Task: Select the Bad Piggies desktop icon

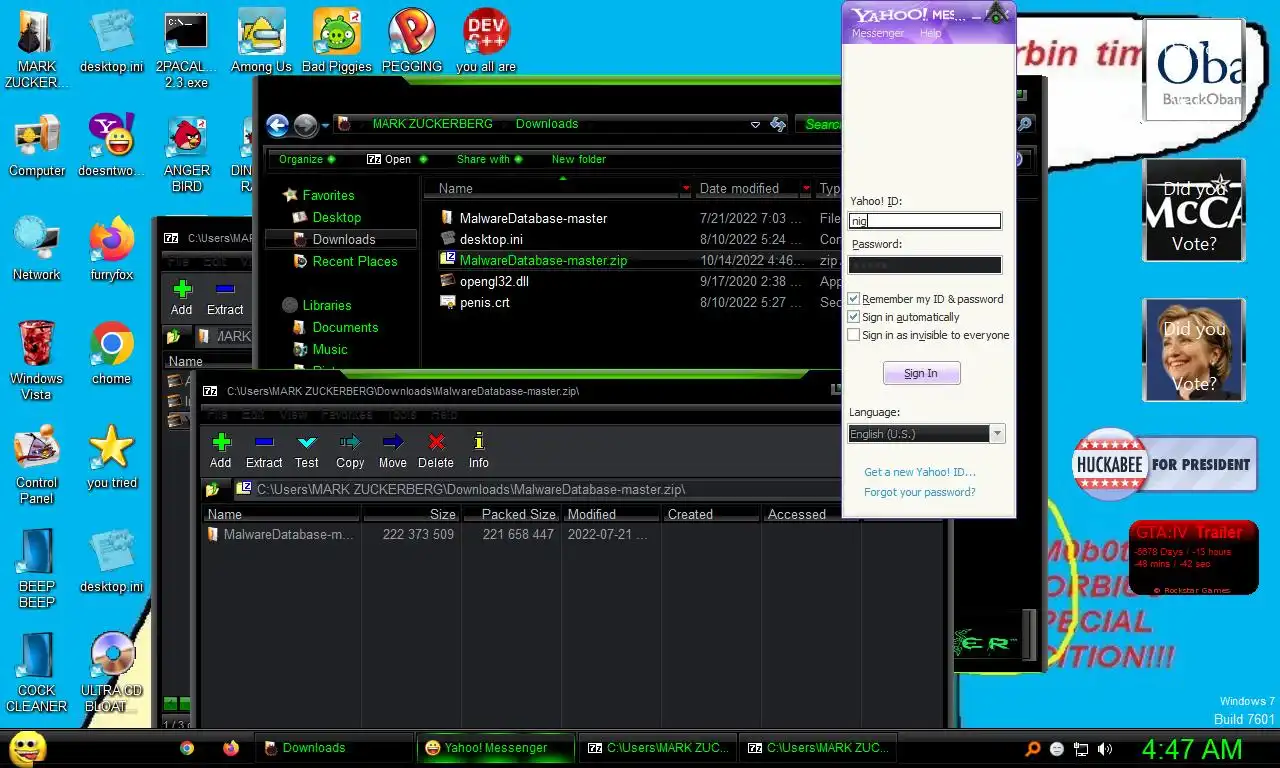Action: [x=337, y=40]
